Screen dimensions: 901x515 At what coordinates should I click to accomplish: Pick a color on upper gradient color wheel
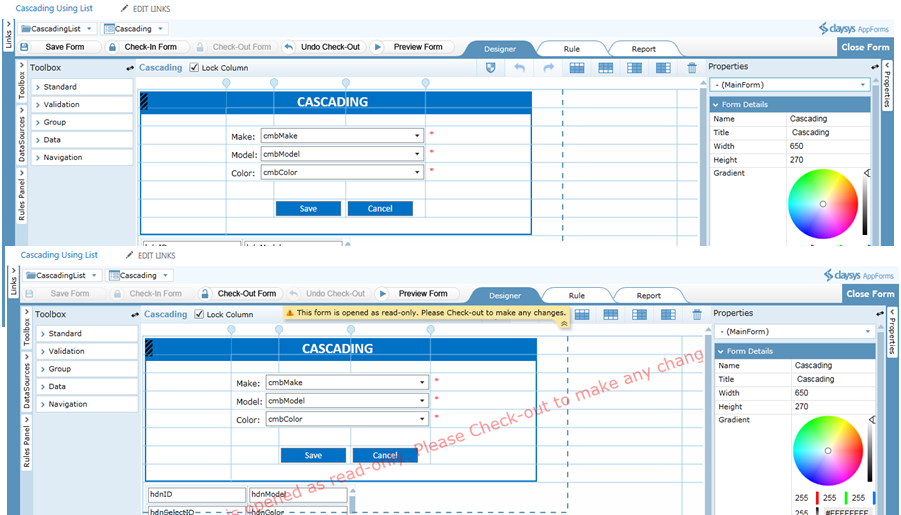(x=823, y=203)
